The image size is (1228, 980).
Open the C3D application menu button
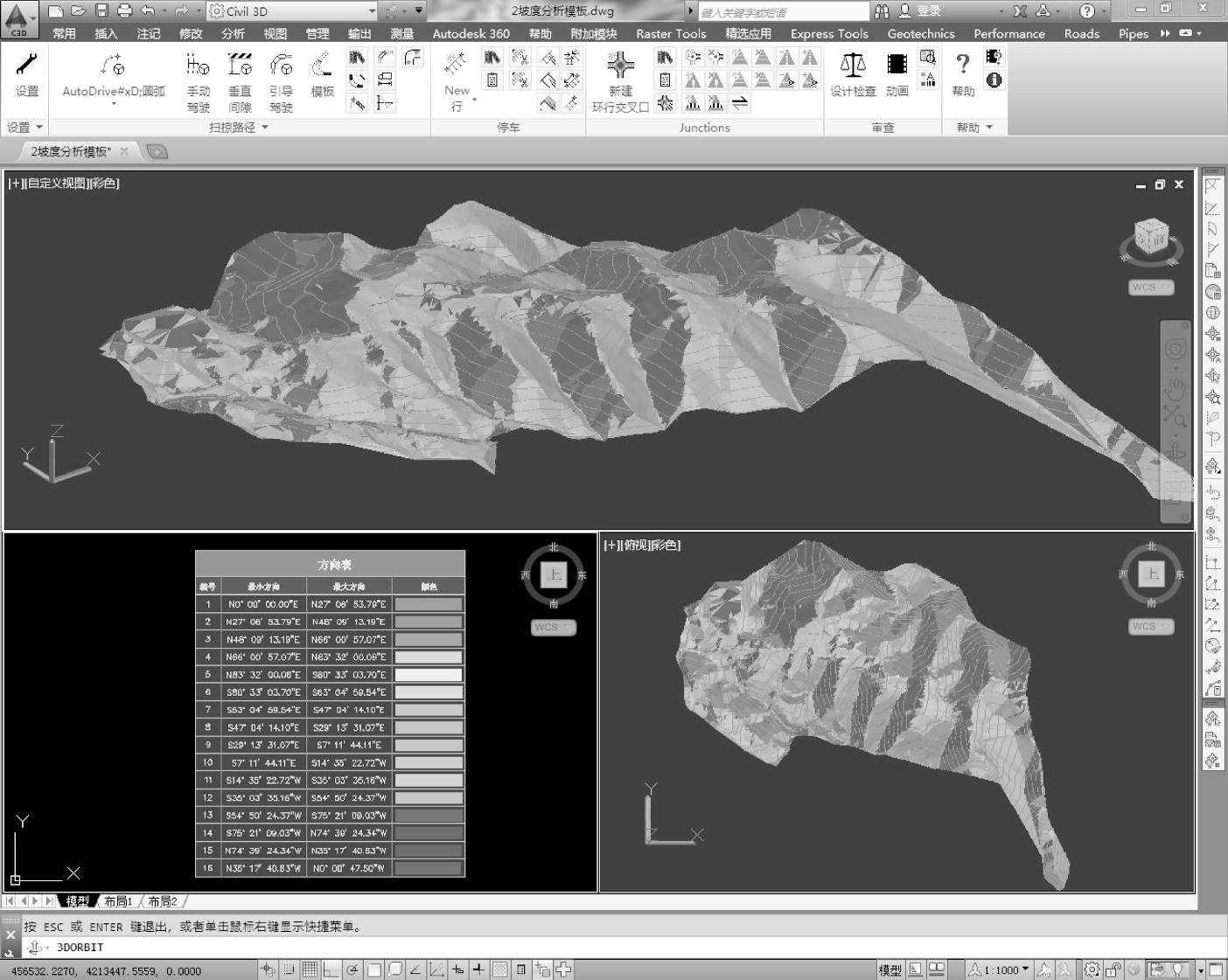[19, 18]
